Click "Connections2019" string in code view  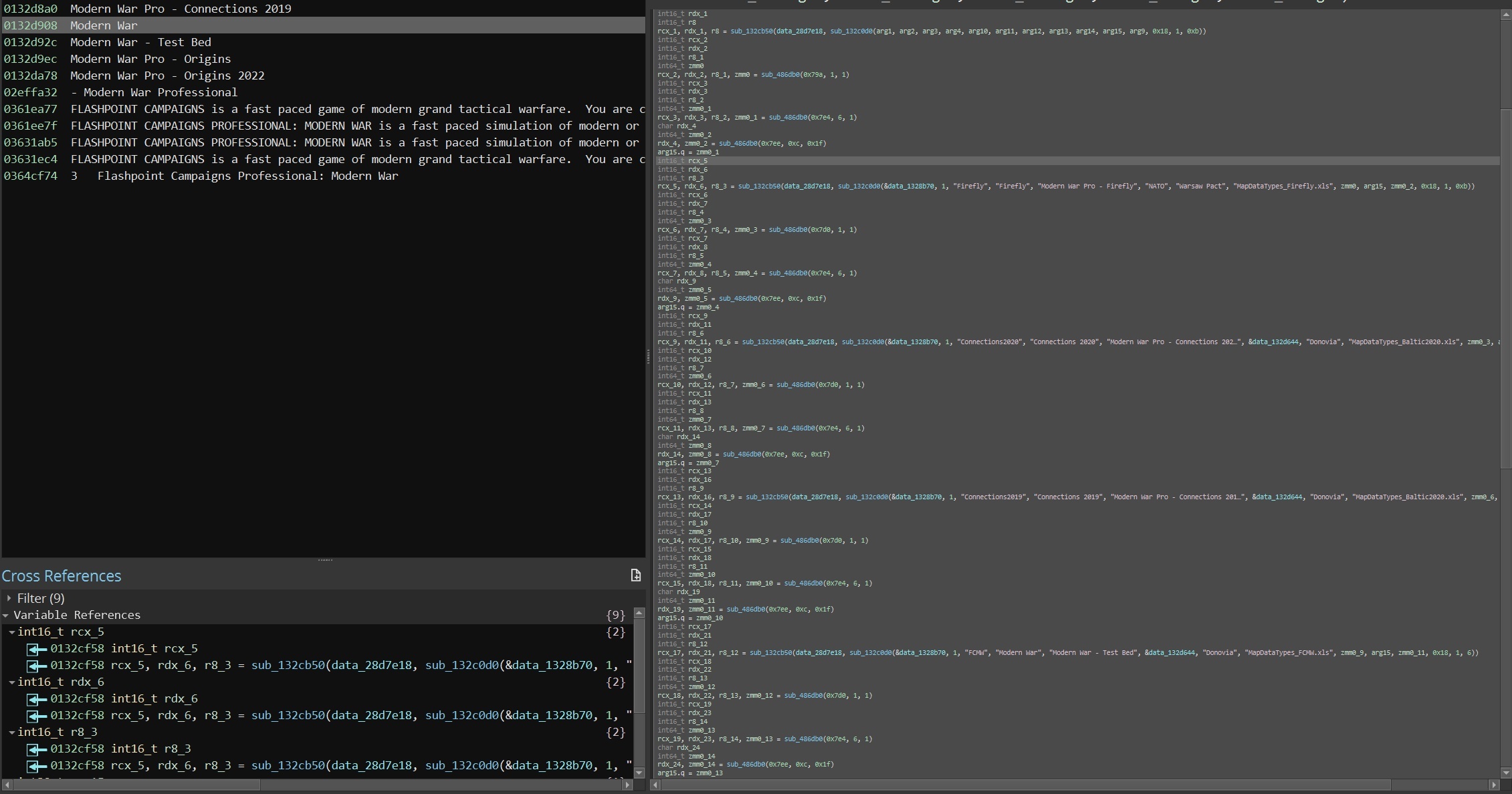pos(994,497)
